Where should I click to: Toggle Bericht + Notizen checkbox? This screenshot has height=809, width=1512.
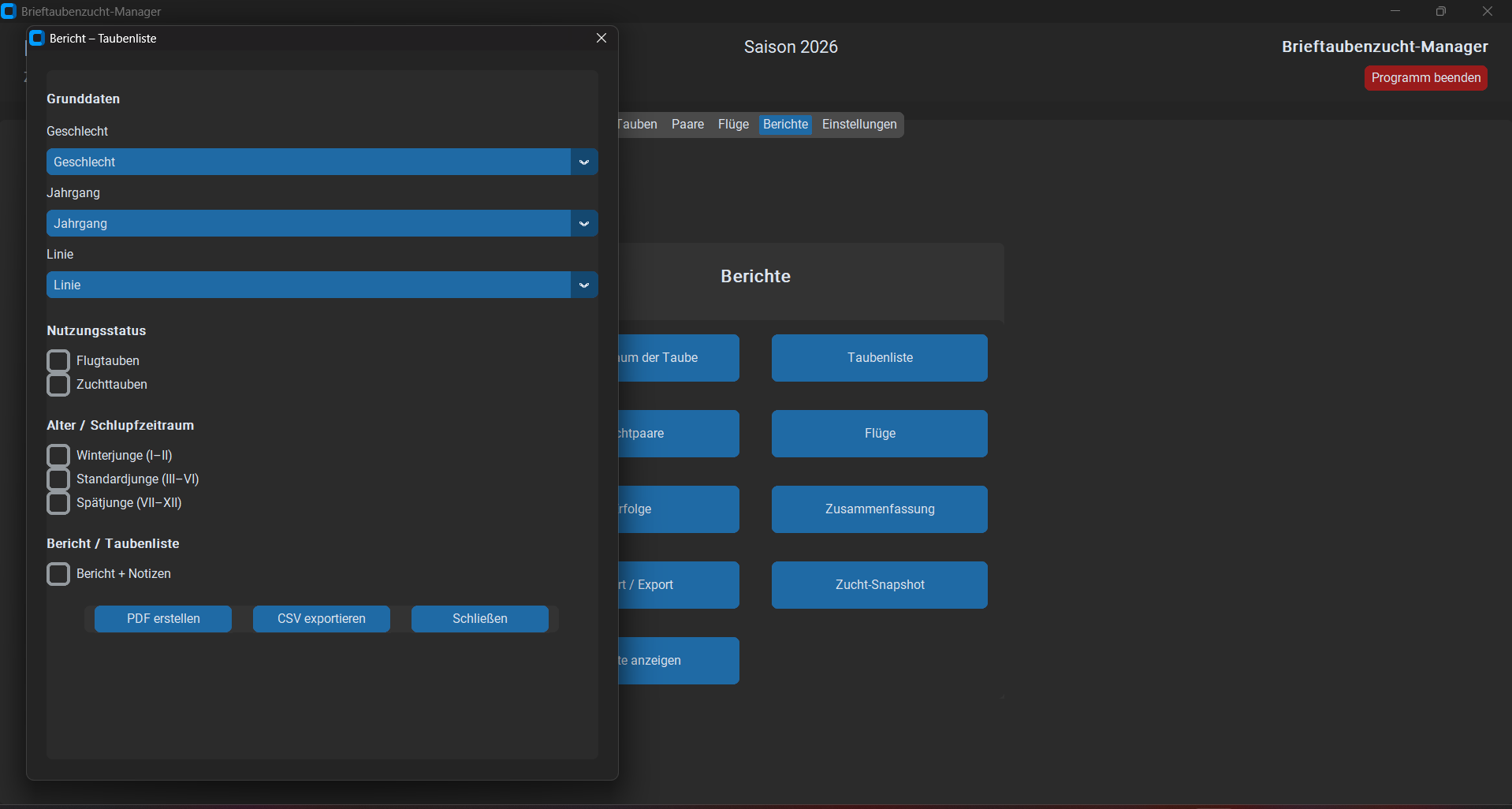pyautogui.click(x=58, y=574)
